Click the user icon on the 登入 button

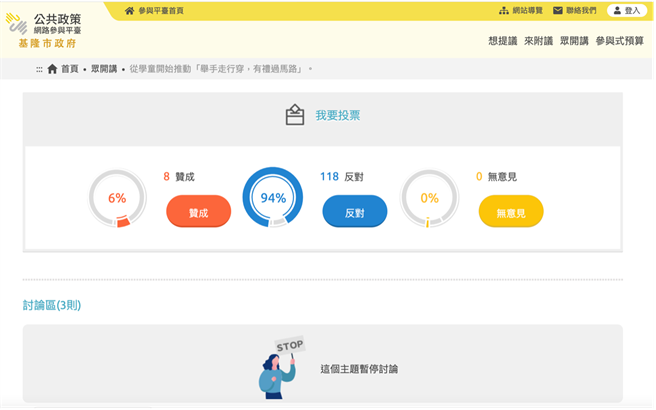(x=617, y=11)
